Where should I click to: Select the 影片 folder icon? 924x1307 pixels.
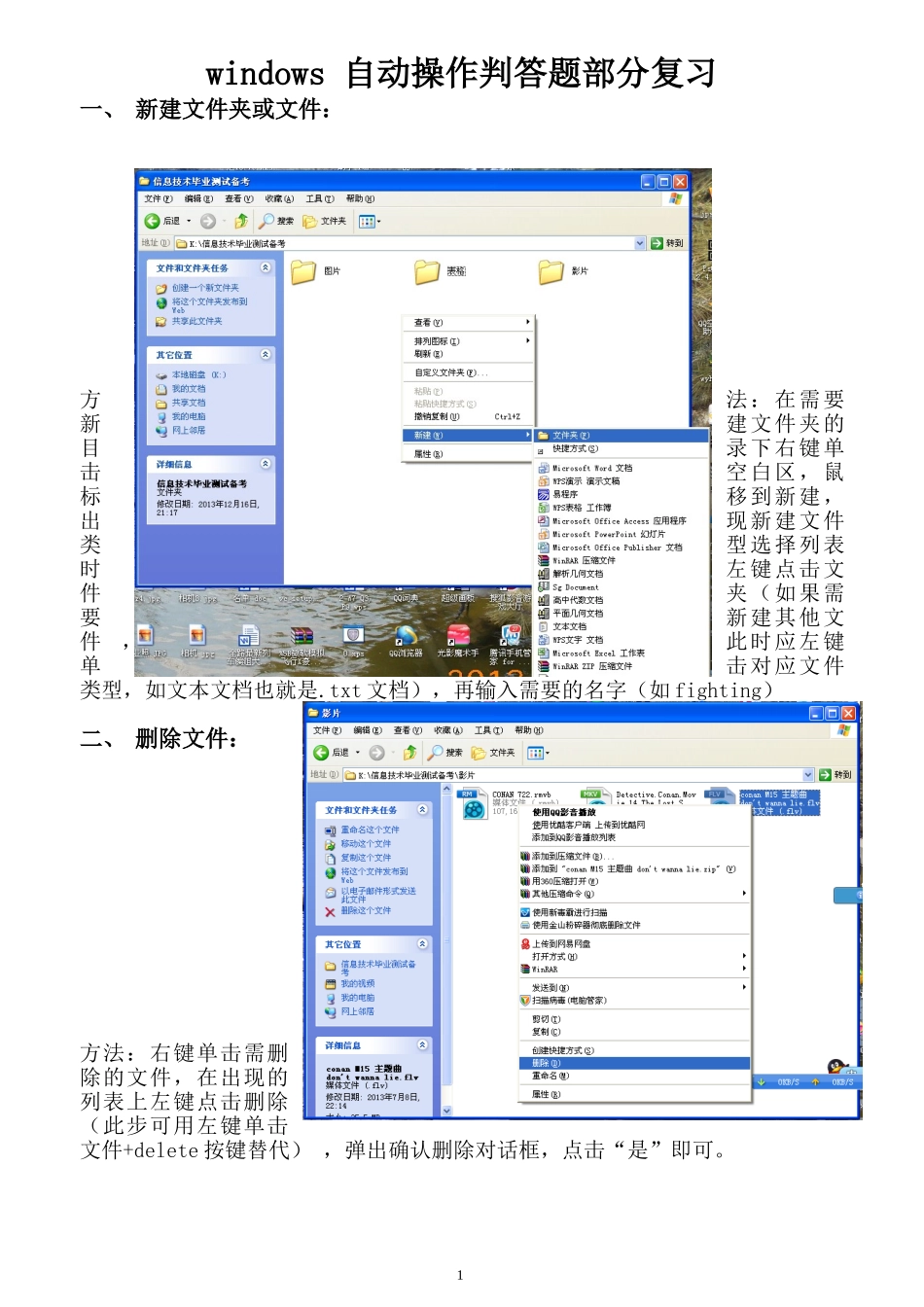pyautogui.click(x=551, y=271)
